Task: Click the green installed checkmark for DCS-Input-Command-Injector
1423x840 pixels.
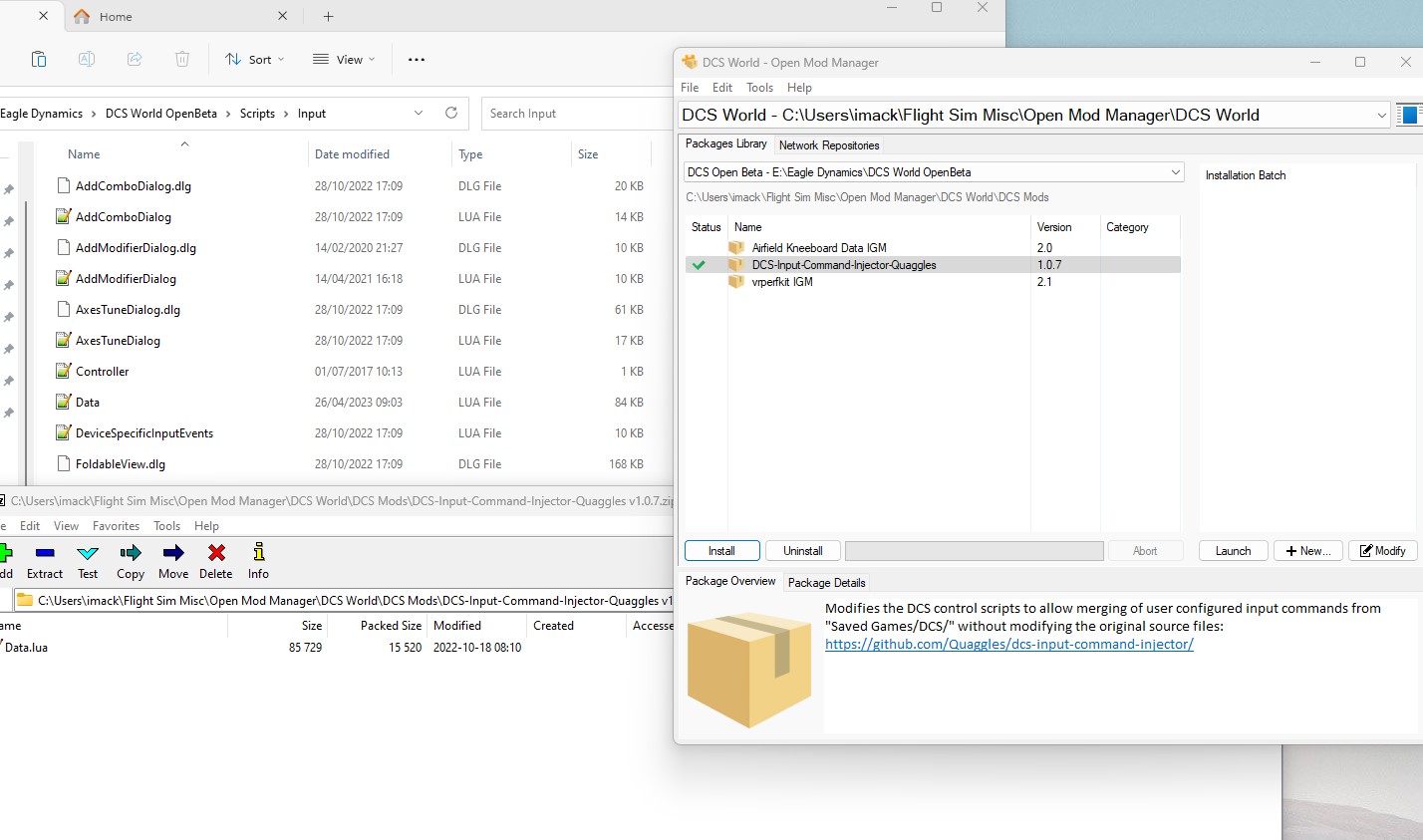Action: click(x=699, y=265)
